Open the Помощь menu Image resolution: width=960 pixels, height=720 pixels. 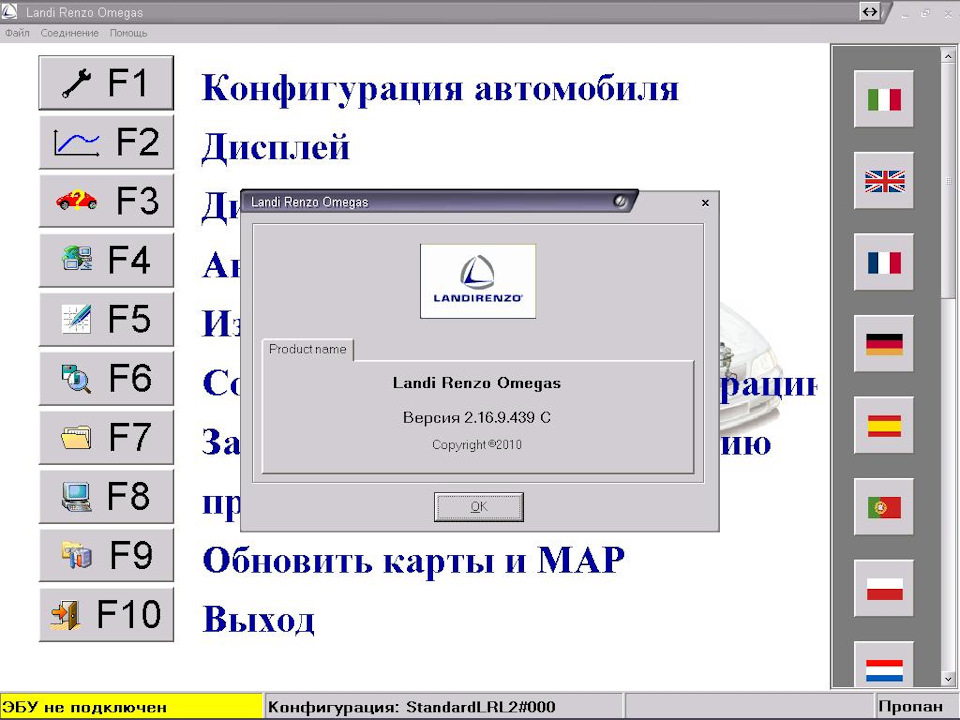click(x=129, y=33)
